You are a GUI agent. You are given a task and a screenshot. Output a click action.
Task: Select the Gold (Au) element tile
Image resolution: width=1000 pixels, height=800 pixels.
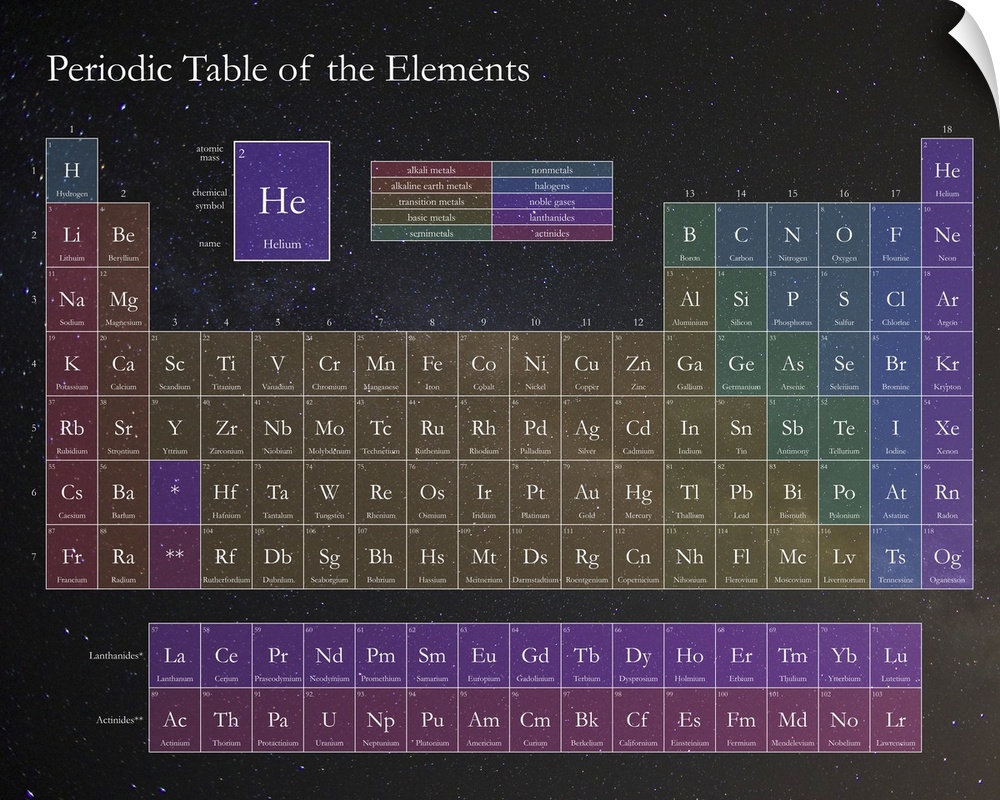[x=587, y=492]
